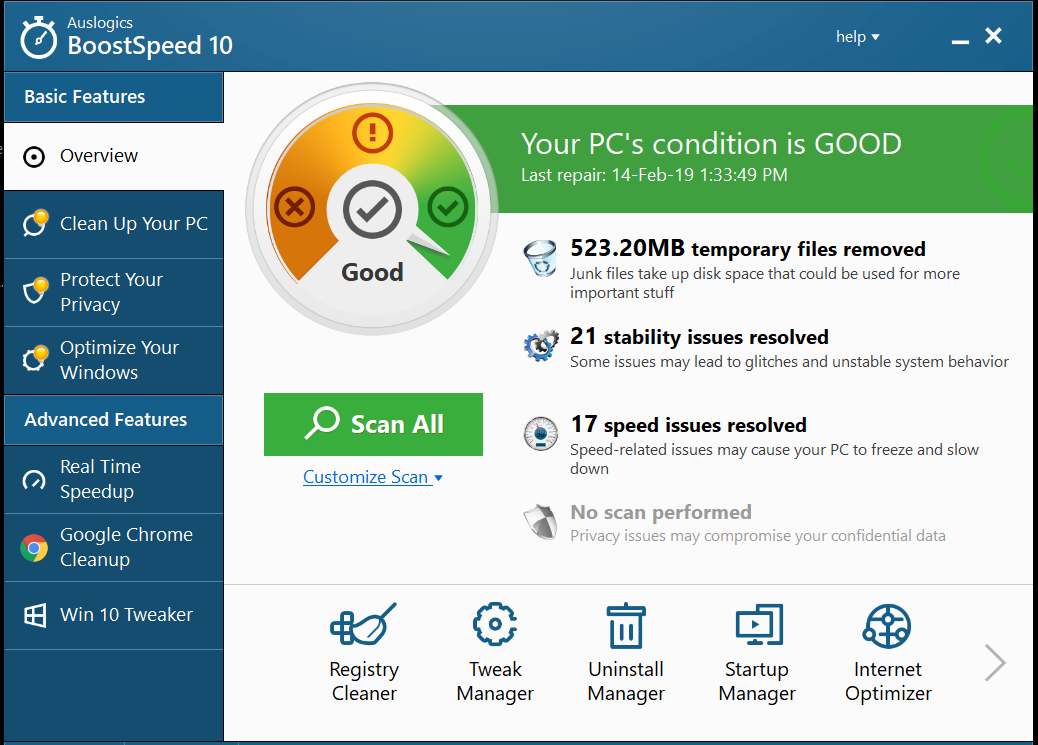Switch to Protect Your Privacy
This screenshot has width=1038, height=745.
pyautogui.click(x=114, y=292)
